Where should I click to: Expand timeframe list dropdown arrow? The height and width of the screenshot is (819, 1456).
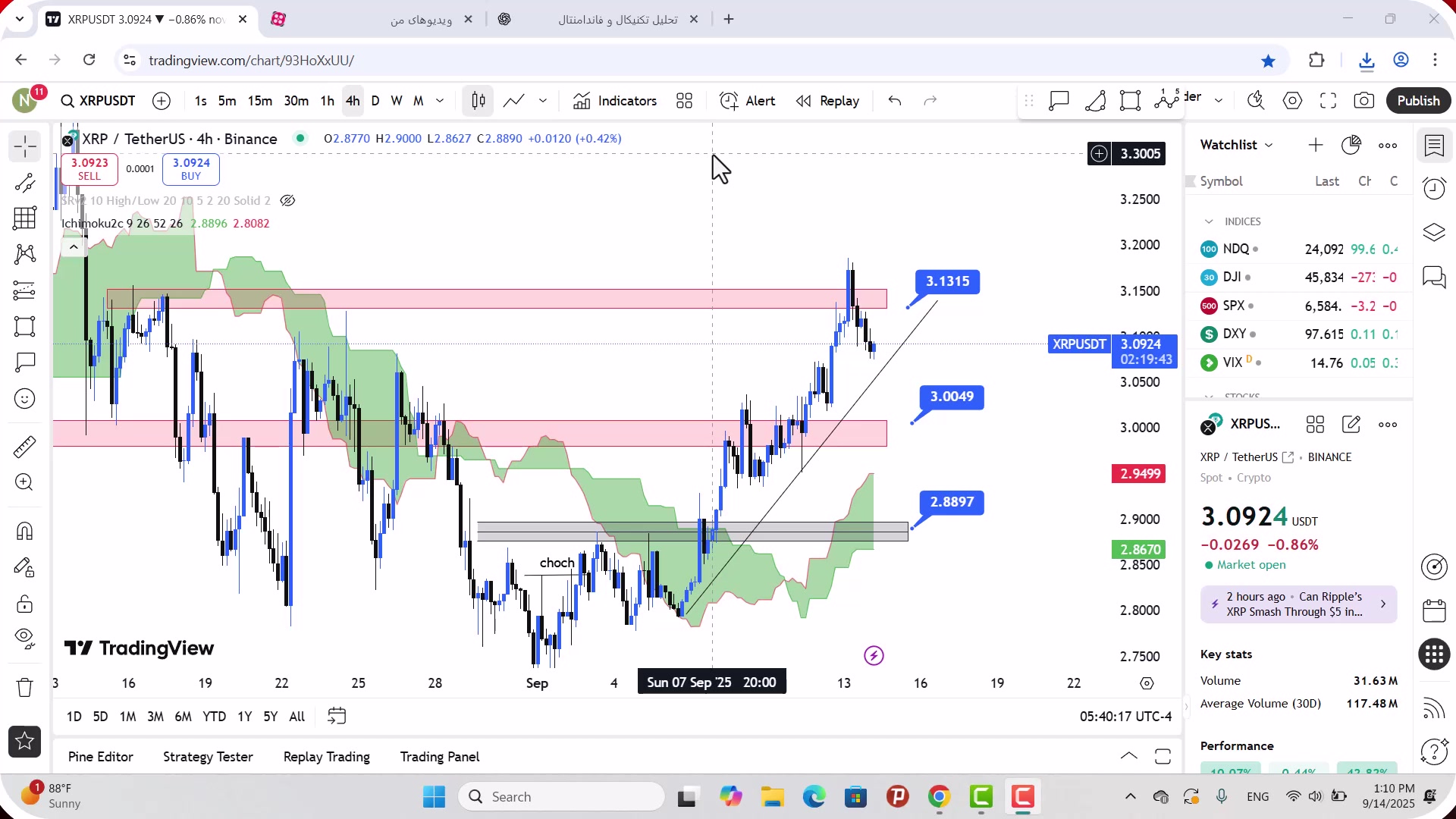(x=440, y=101)
